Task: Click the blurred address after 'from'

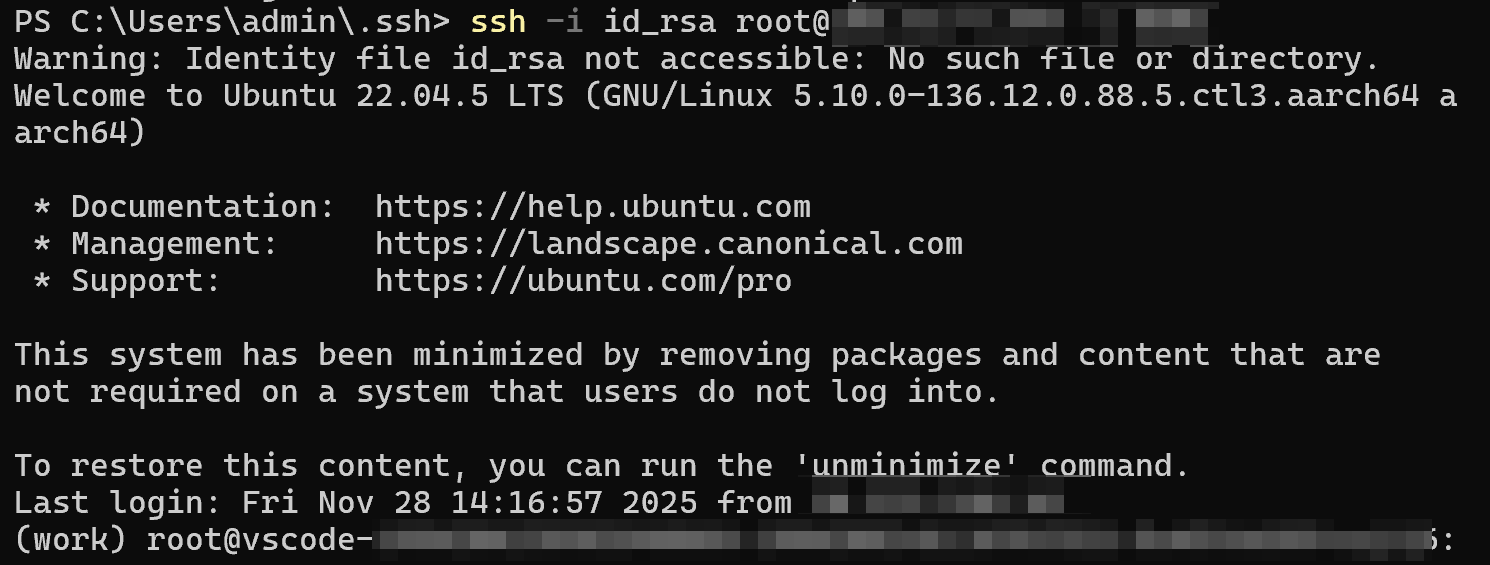Action: tap(936, 503)
